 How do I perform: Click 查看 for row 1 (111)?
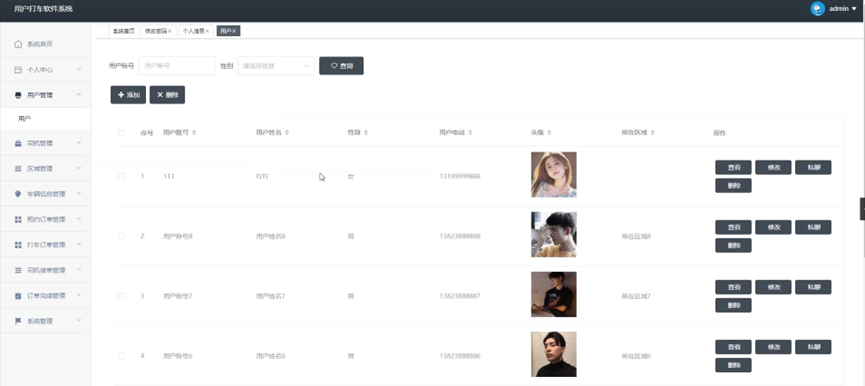click(x=733, y=167)
